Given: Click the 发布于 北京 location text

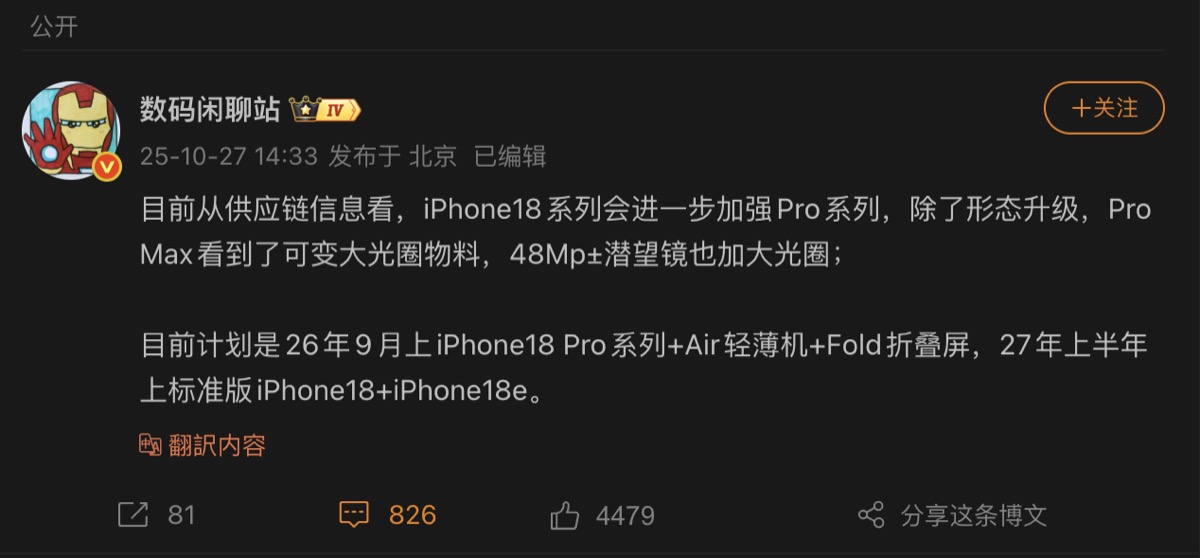Looking at the screenshot, I should point(393,156).
